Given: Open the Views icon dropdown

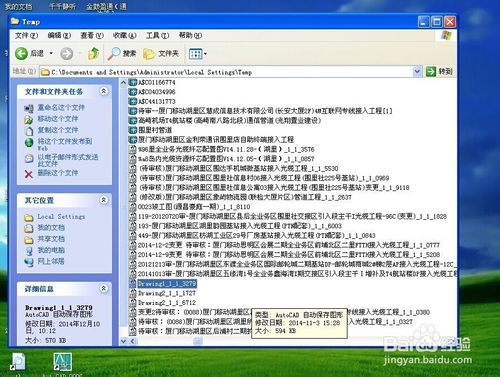Looking at the screenshot, I should coord(197,54).
